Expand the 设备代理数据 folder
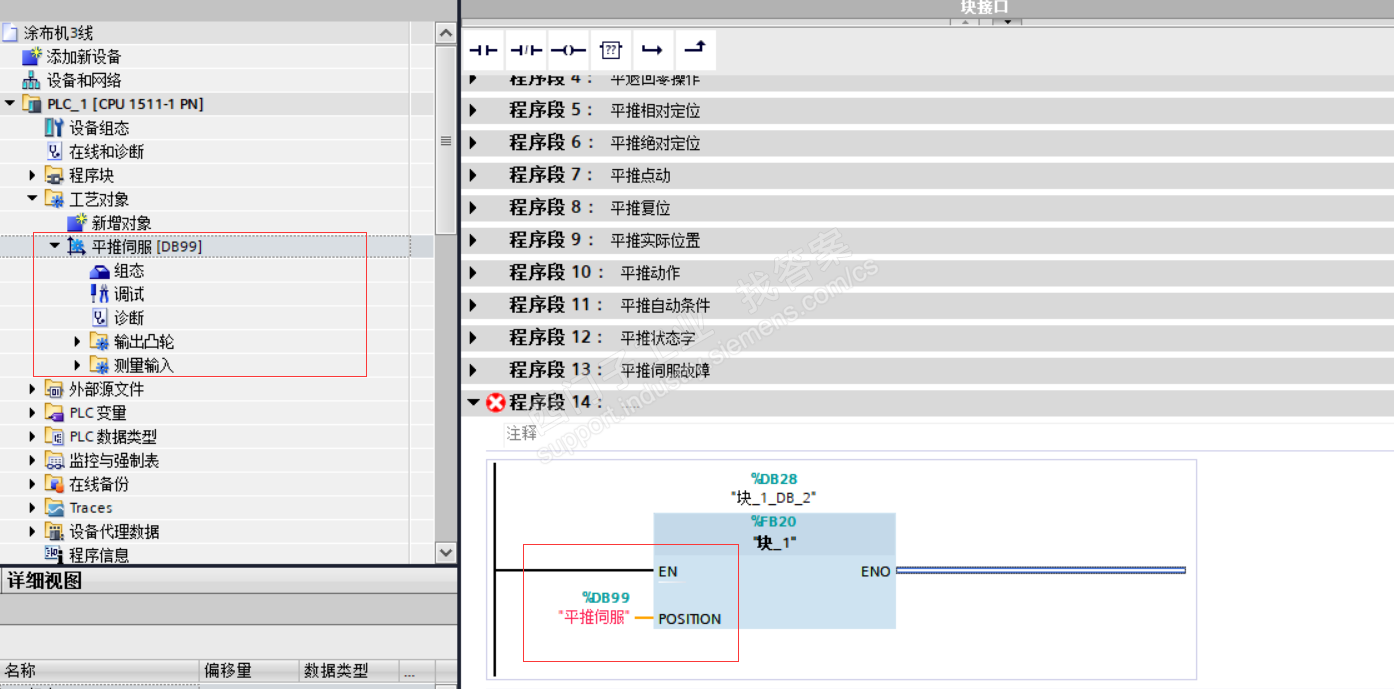 (32, 532)
